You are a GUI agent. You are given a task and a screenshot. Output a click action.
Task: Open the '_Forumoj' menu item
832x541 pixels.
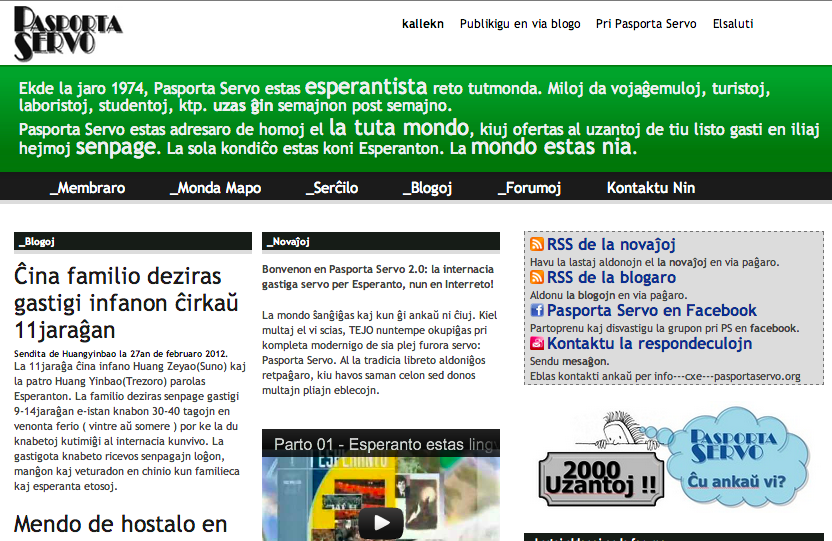click(x=529, y=188)
